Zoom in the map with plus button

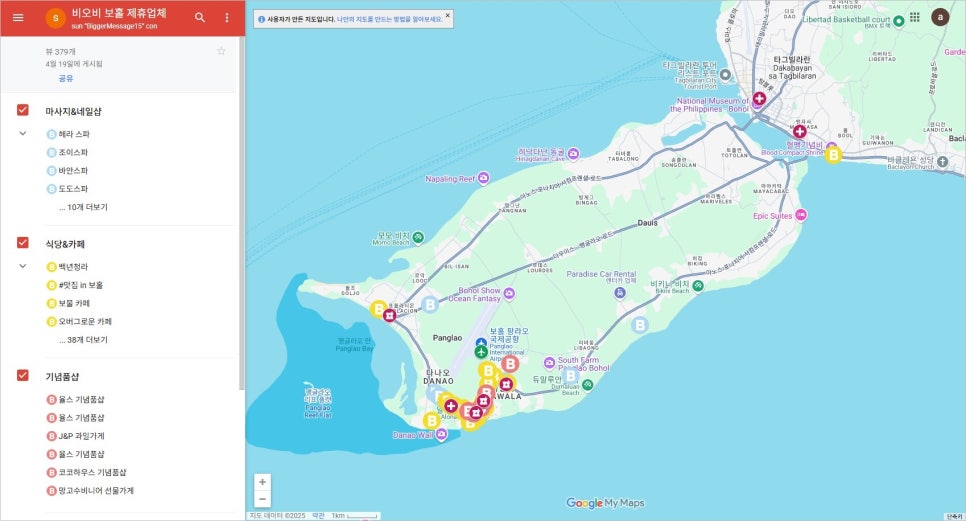click(x=262, y=482)
